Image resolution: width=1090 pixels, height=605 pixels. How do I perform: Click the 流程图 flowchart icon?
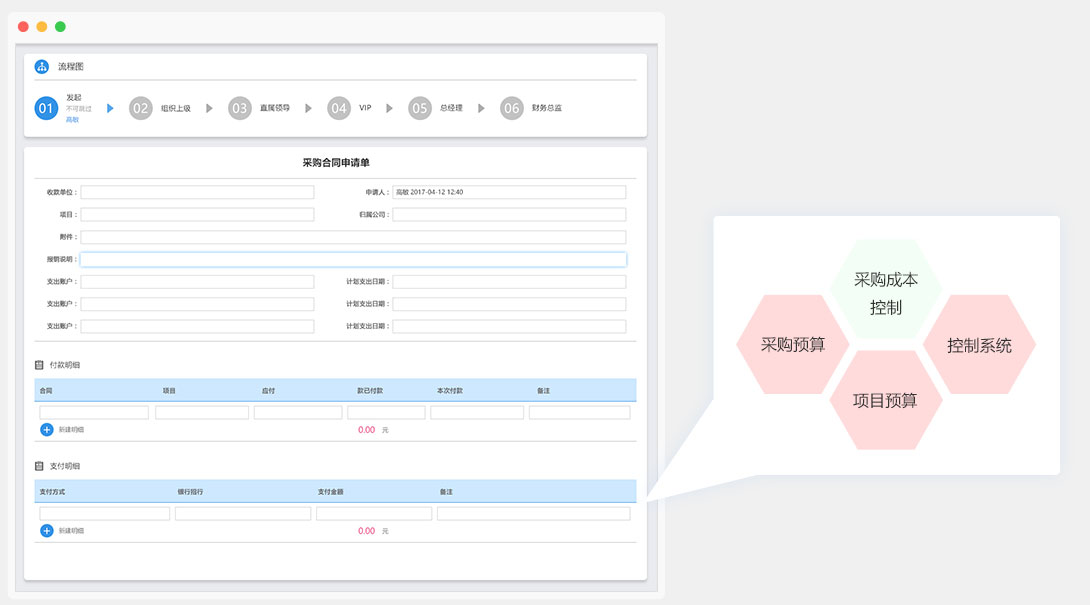[42, 67]
